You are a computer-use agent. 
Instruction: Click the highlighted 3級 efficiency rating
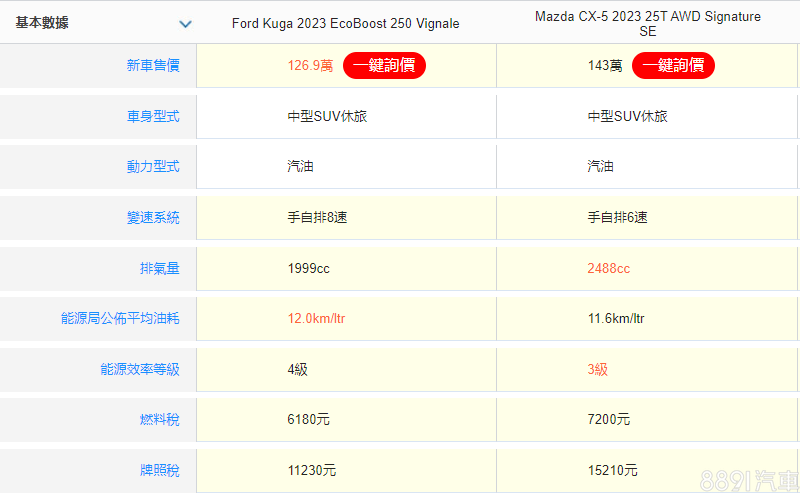597,369
